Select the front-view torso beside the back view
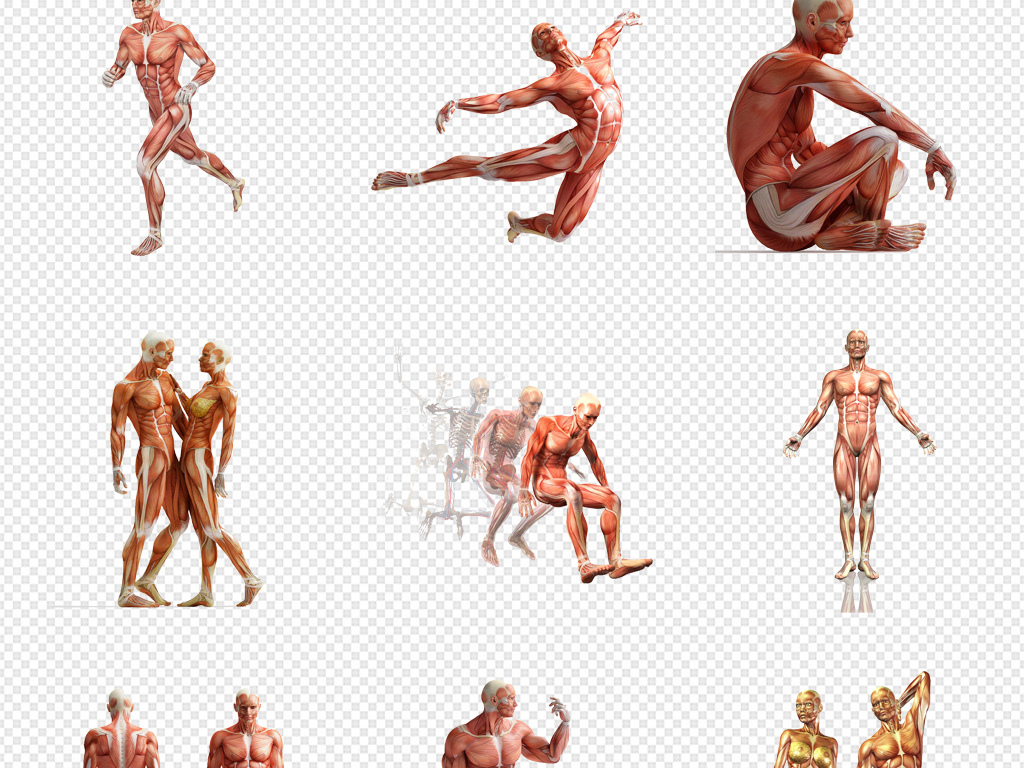Viewport: 1024px width, 768px height. 245,735
